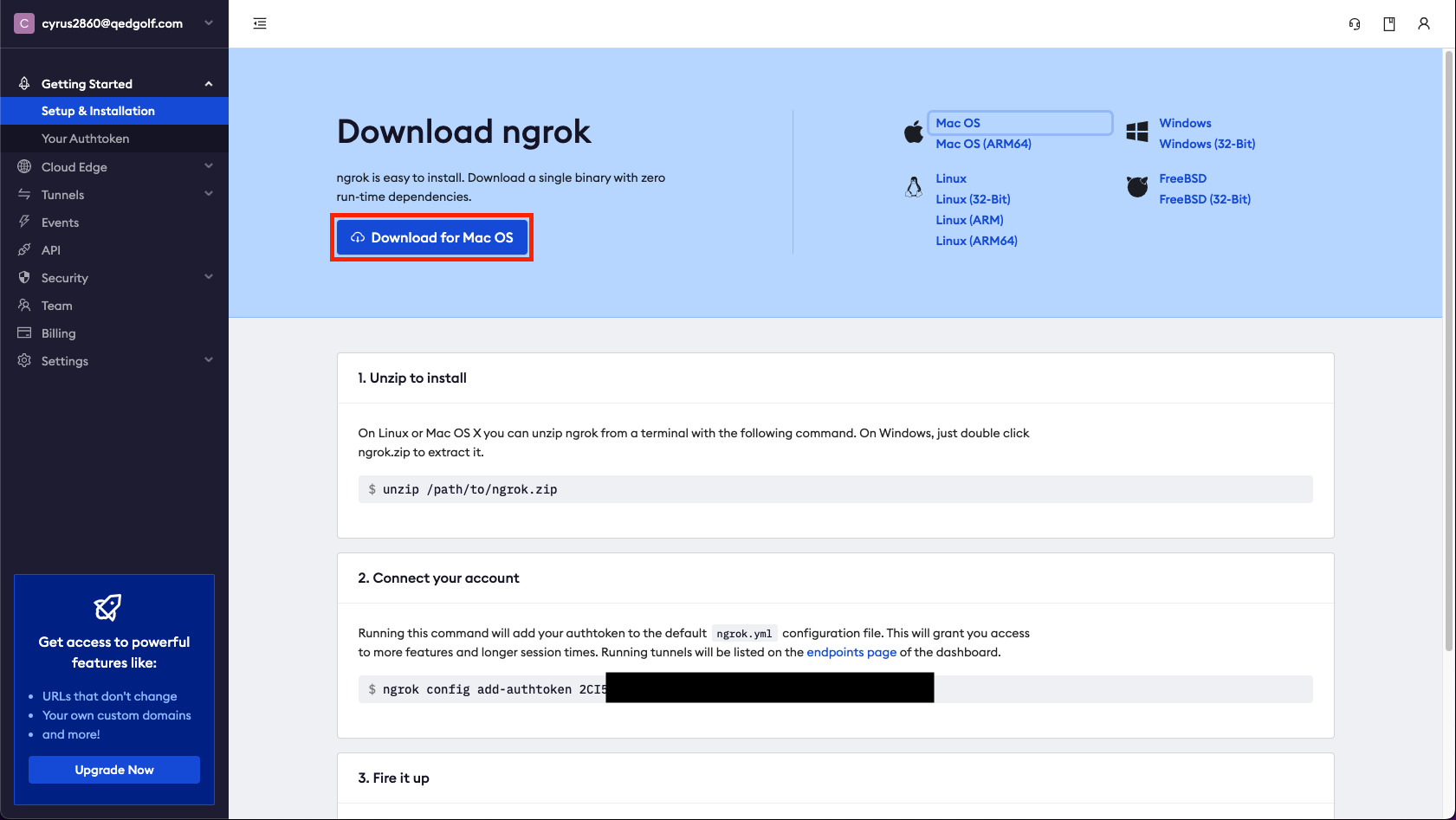Click the 'Download ngrok' heading
This screenshot has width=1456, height=820.
(x=463, y=132)
